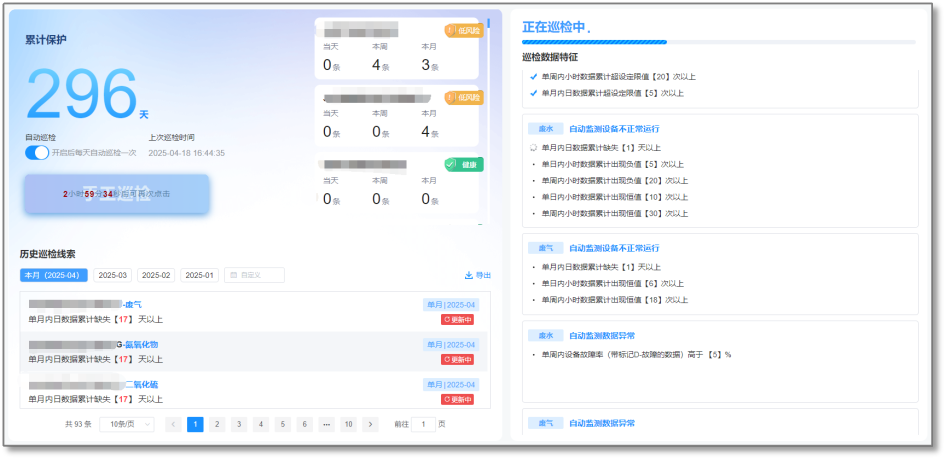Open the 10条/页 page size dropdown
This screenshot has height=459, width=946.
[127, 424]
